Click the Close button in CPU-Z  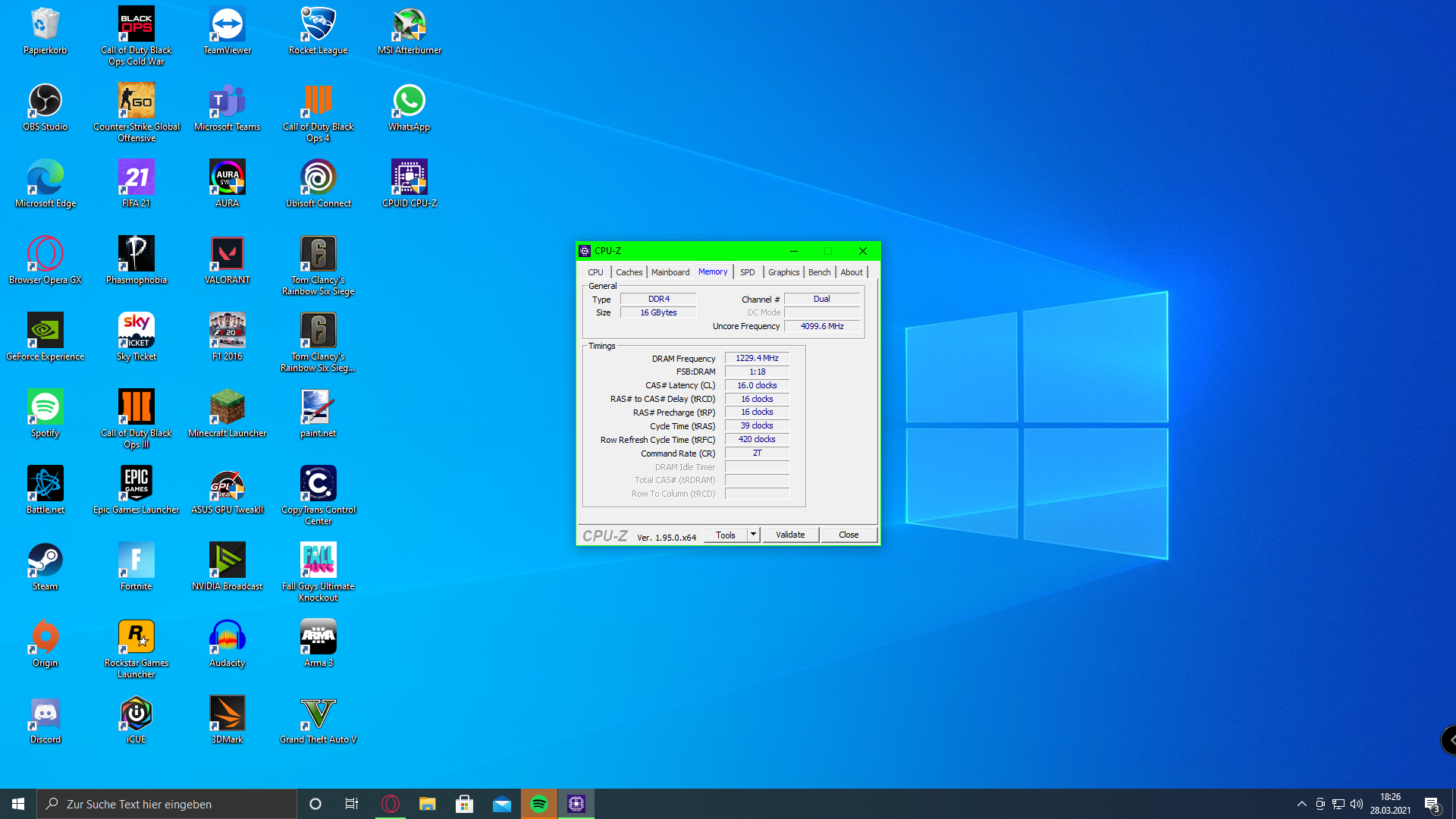click(848, 535)
